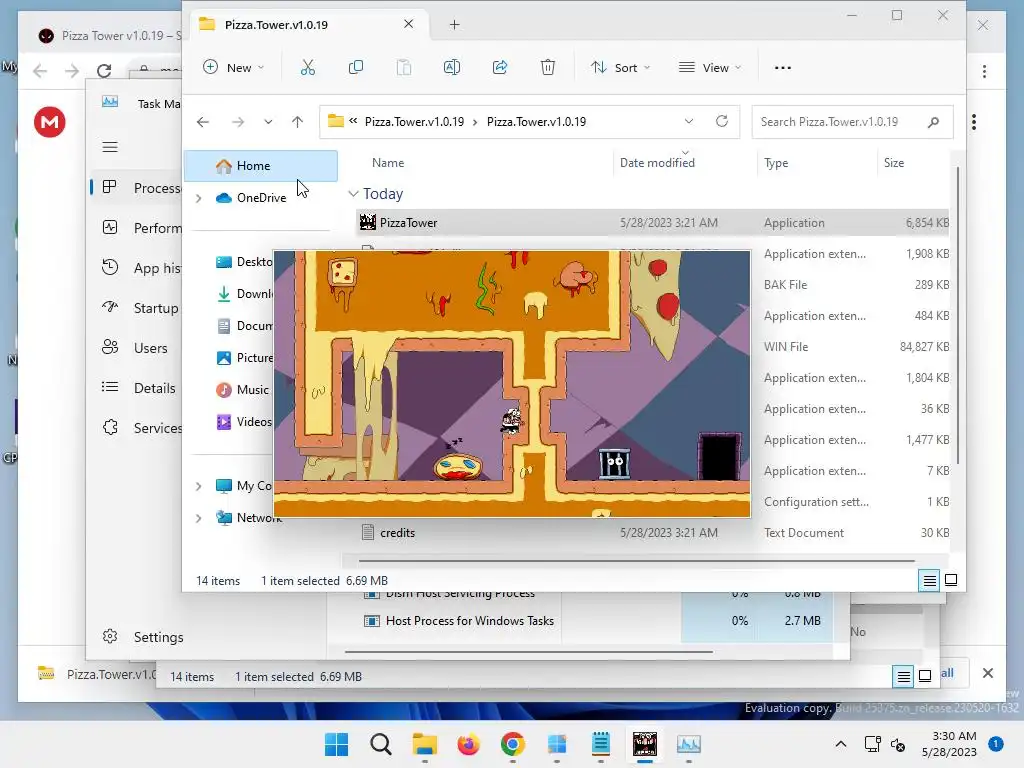Click the Delete trash icon in Explorer toolbar

(548, 67)
